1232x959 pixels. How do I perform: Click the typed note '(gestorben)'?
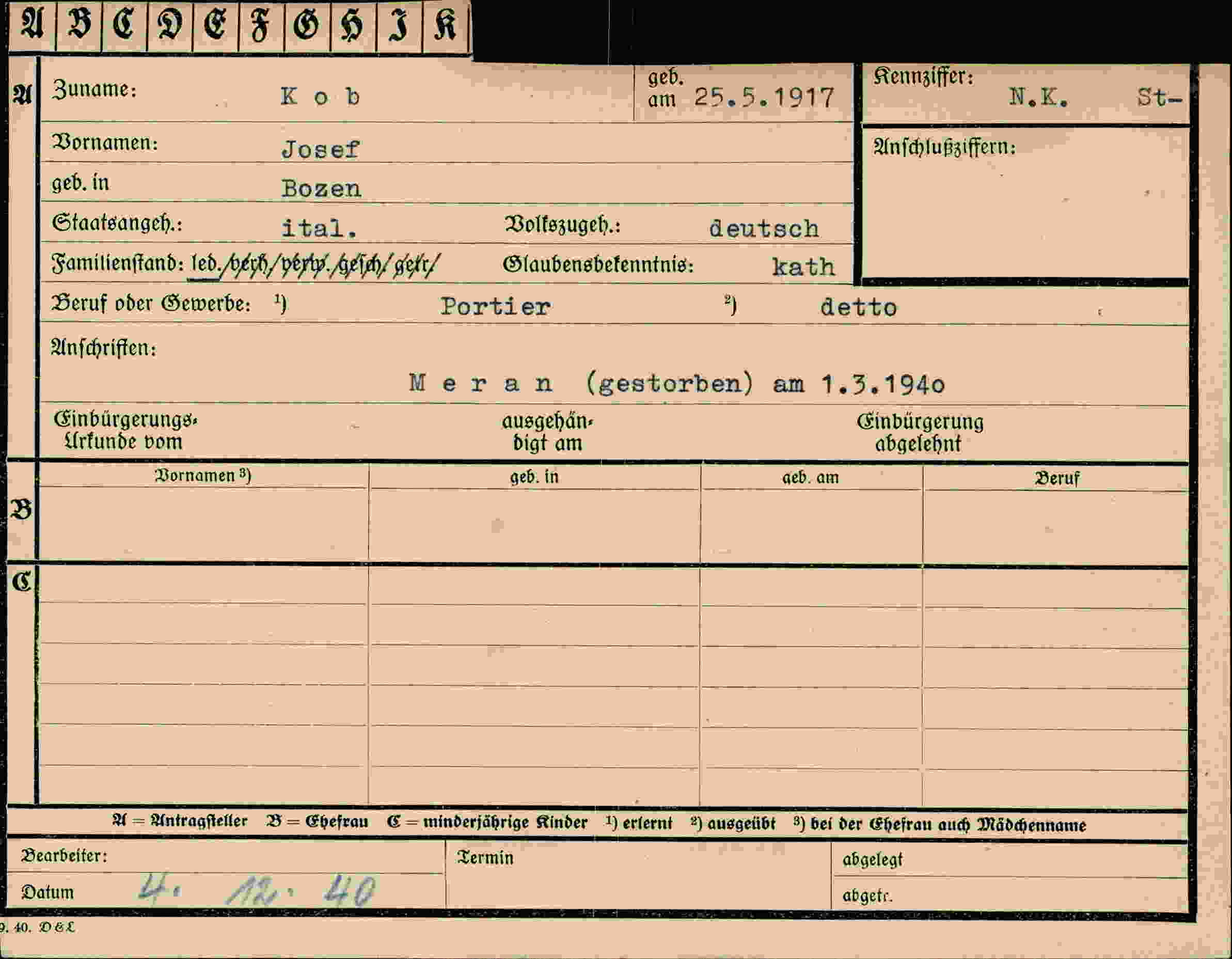pyautogui.click(x=669, y=384)
